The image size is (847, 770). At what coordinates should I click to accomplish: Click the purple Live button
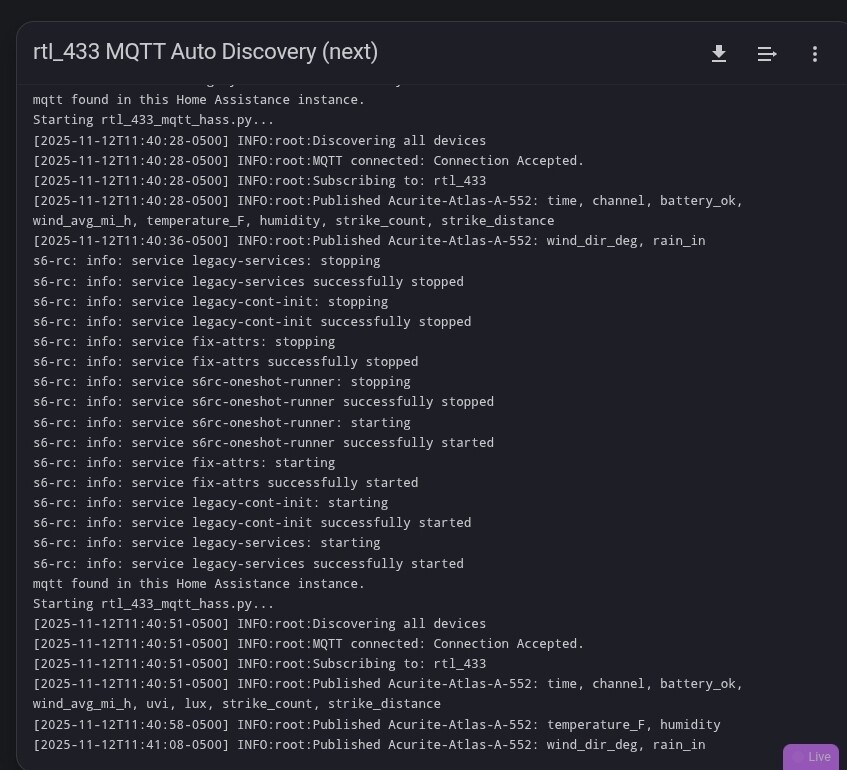(811, 757)
